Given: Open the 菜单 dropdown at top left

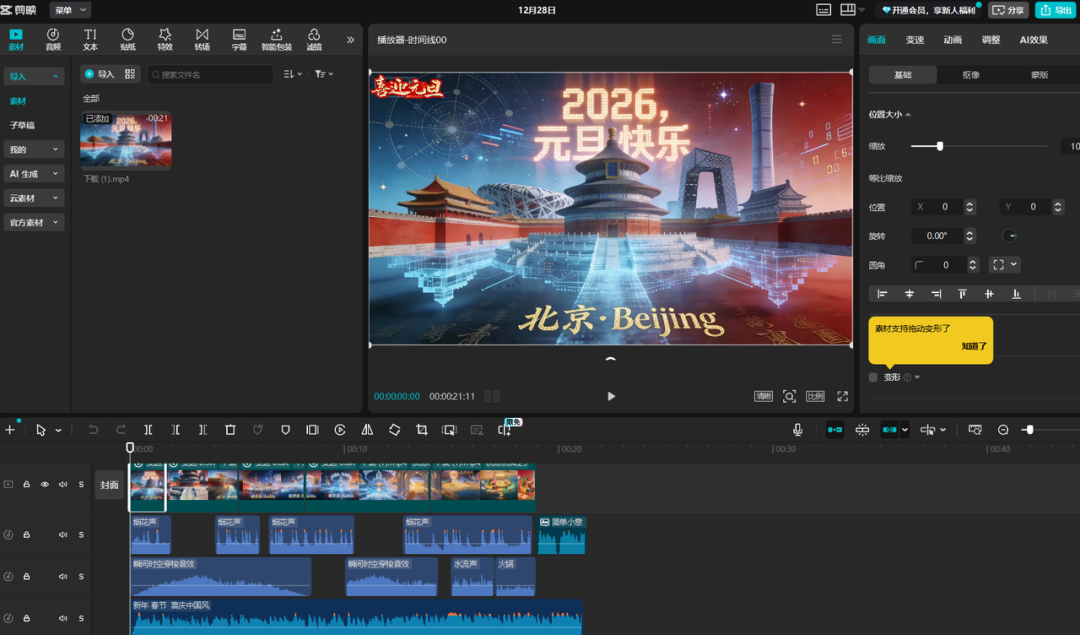Looking at the screenshot, I should pos(68,10).
